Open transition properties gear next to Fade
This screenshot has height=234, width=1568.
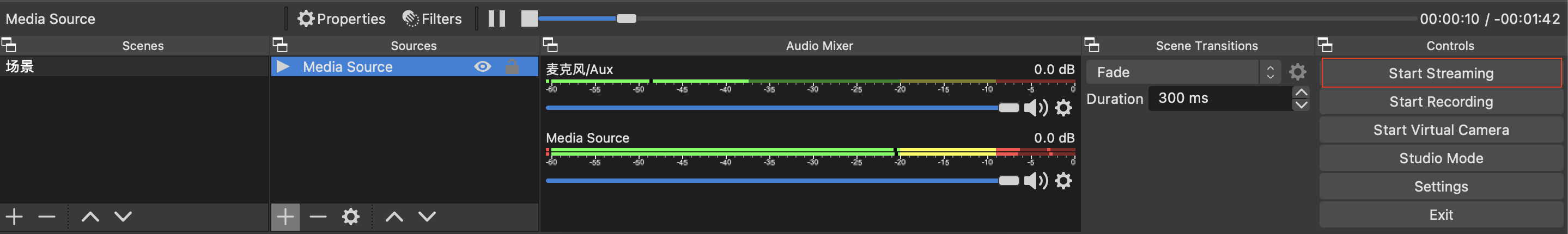1297,72
